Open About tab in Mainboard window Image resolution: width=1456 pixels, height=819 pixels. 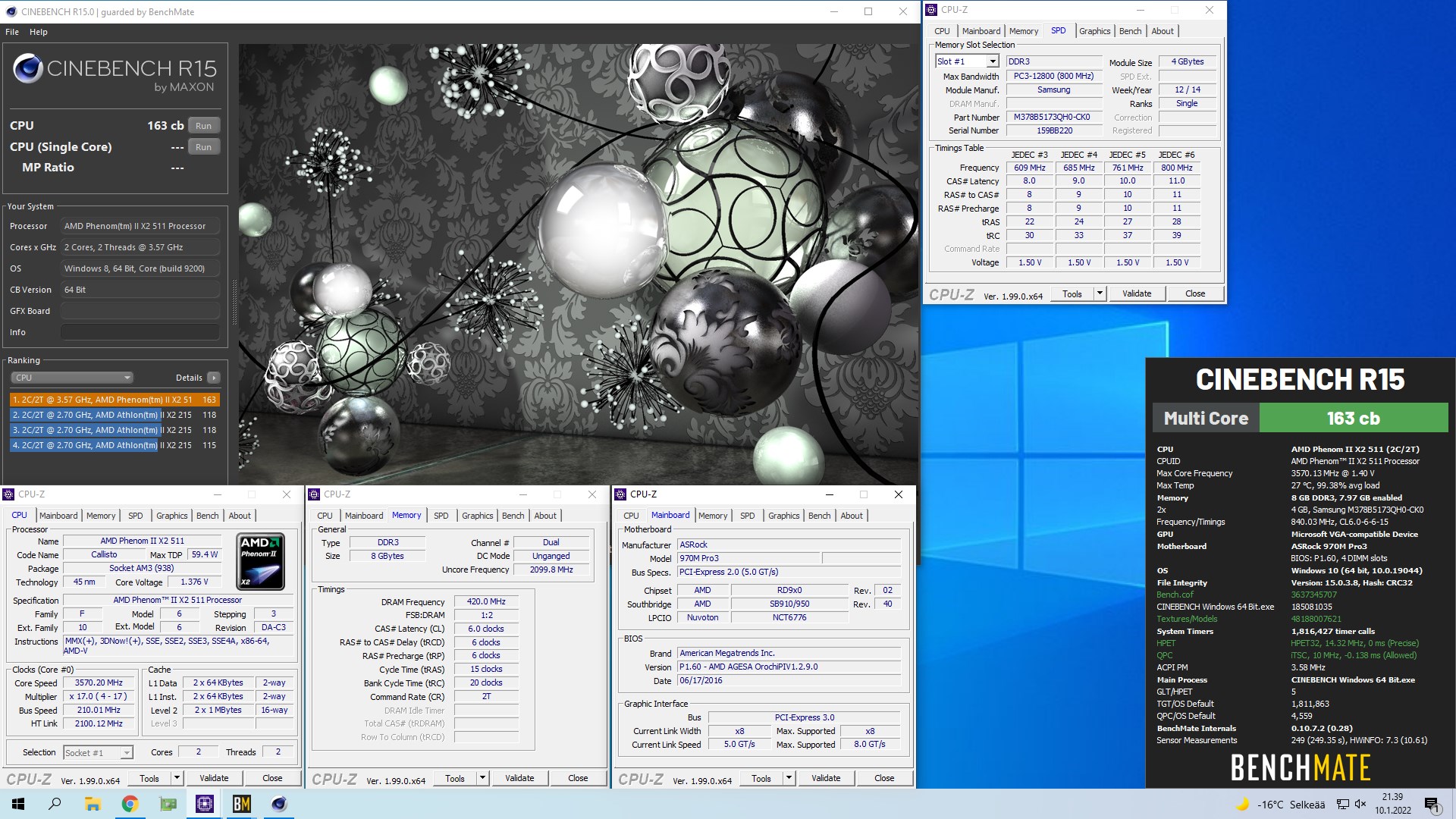click(852, 516)
